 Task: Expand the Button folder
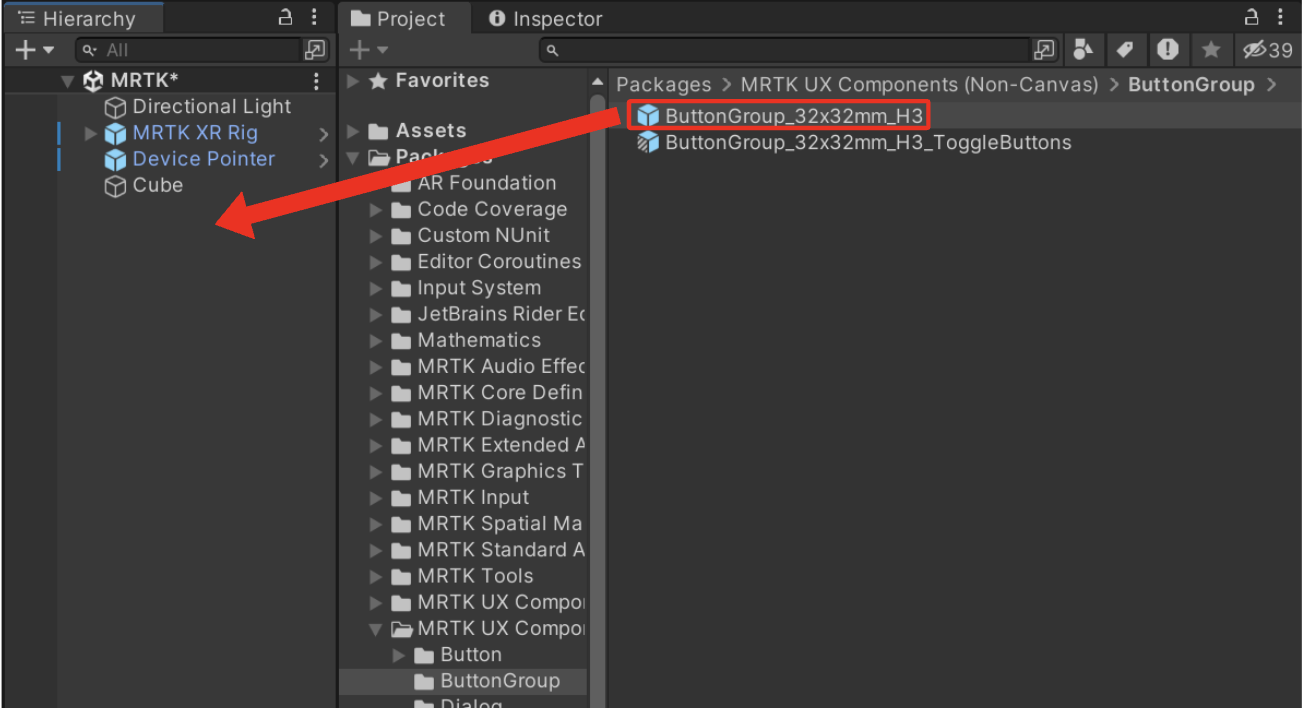coord(399,655)
